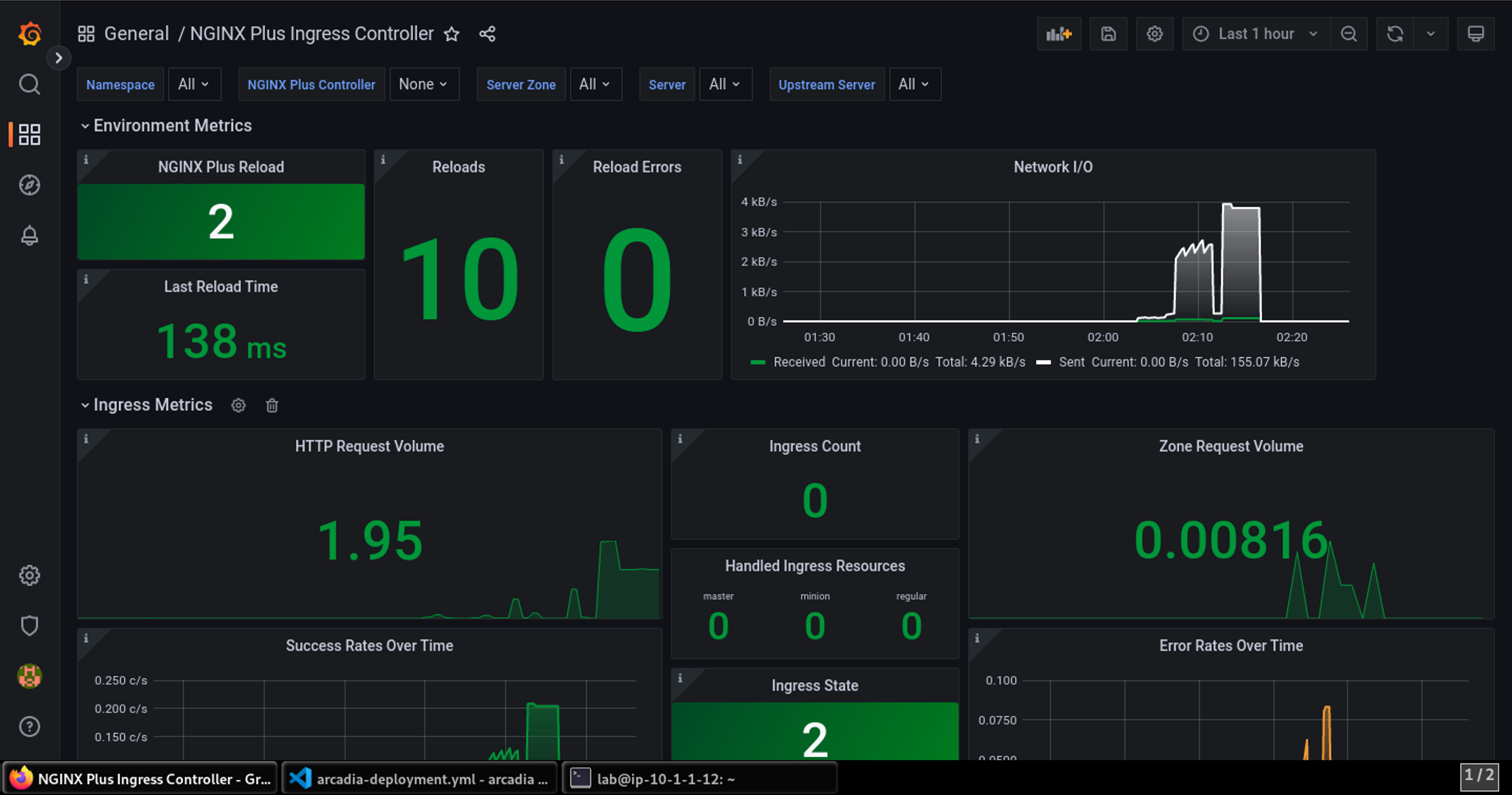Click the 138 ms reload time value
Viewport: 1512px width, 795px height.
coord(221,341)
